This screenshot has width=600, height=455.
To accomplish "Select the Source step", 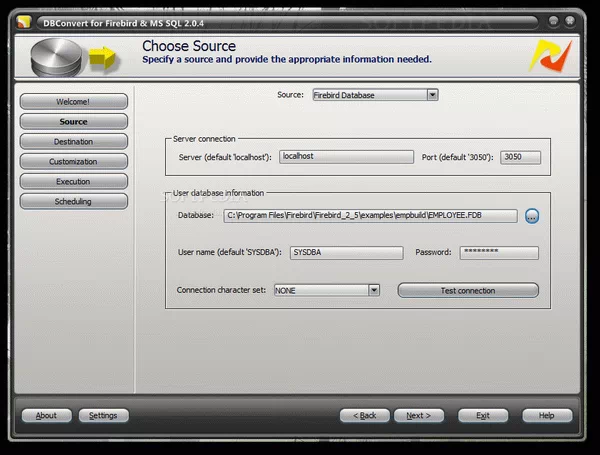I will point(73,121).
